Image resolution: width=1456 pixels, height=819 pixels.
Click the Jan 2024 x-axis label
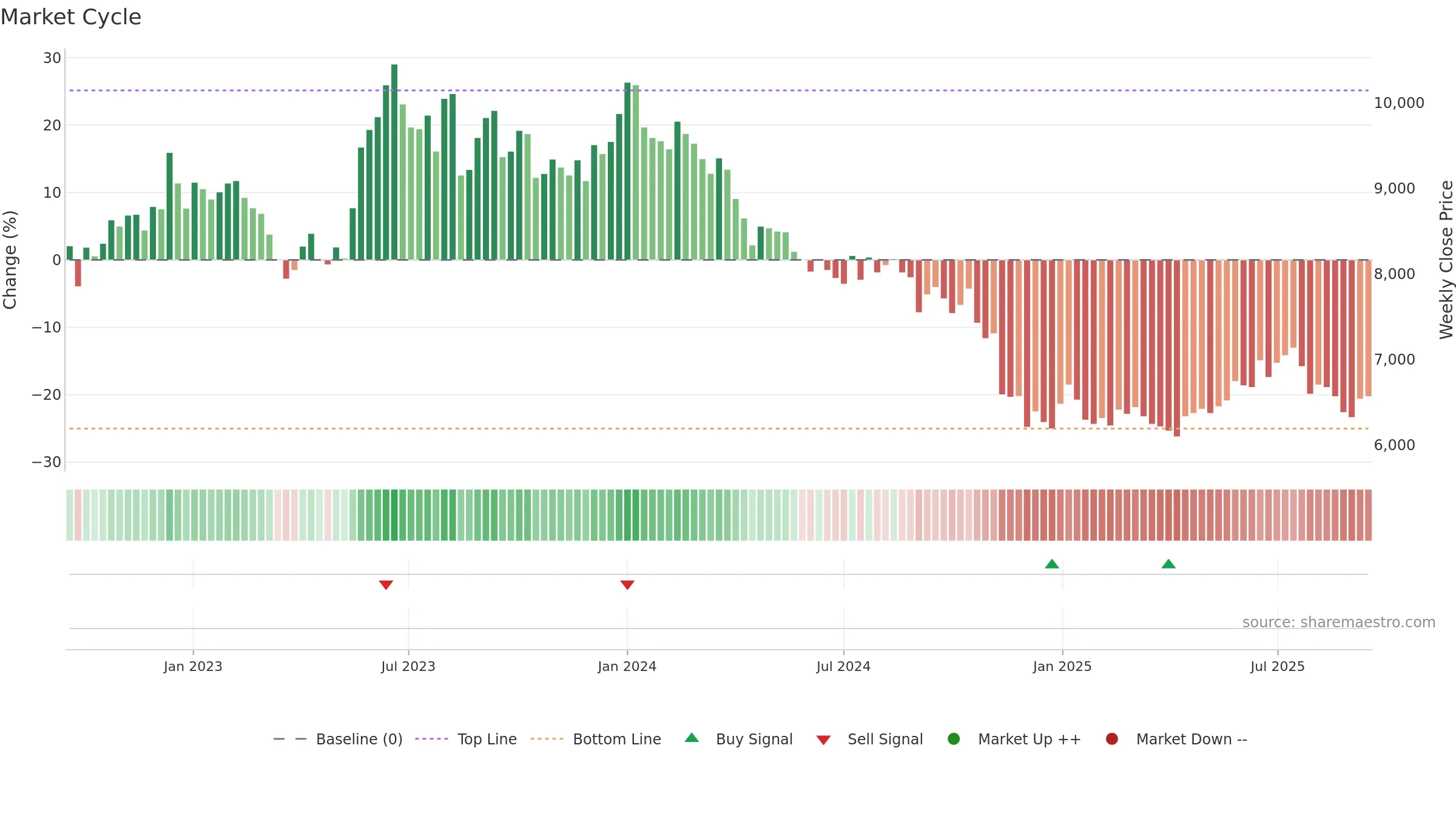[x=627, y=667]
